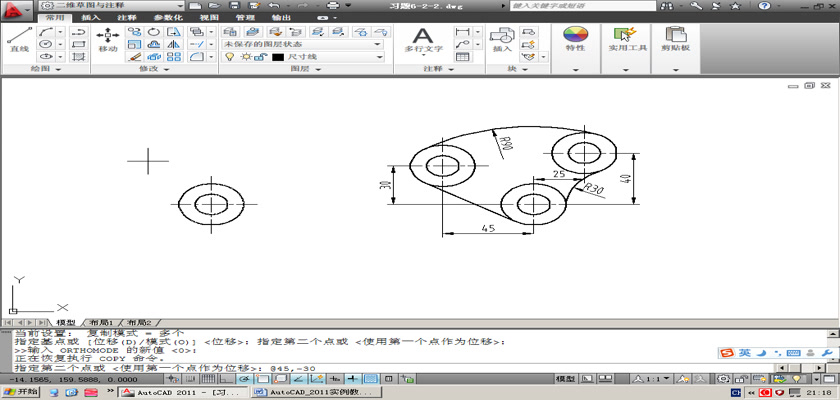Open the Properties (特性) color wheel panel
The width and height of the screenshot is (840, 400).
pos(575,38)
